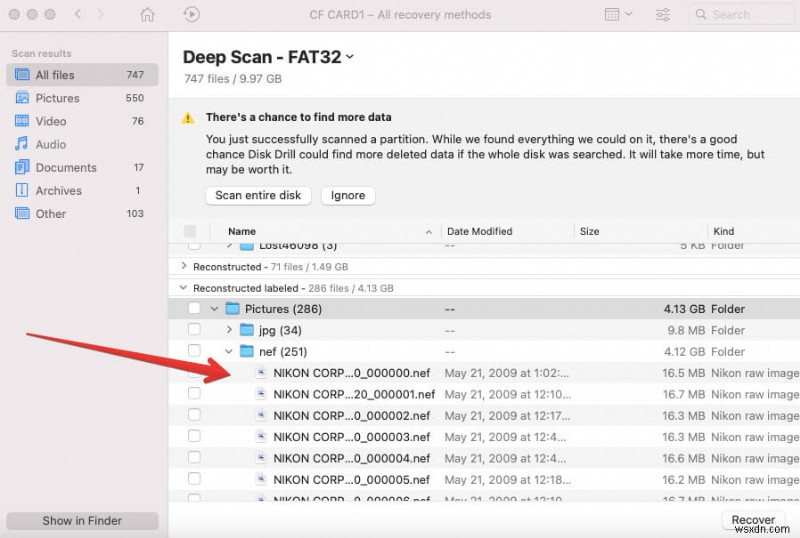Sort by Date Modified column
The image size is (800, 538).
[x=480, y=231]
